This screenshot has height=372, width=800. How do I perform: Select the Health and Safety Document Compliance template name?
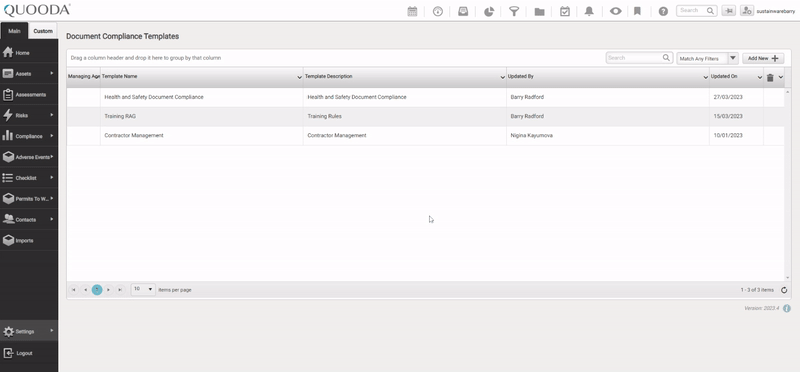pyautogui.click(x=154, y=97)
